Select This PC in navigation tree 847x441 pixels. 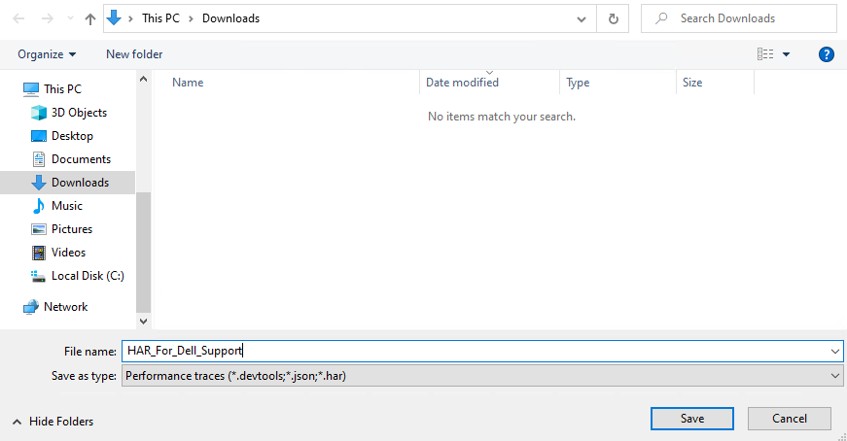pyautogui.click(x=63, y=89)
